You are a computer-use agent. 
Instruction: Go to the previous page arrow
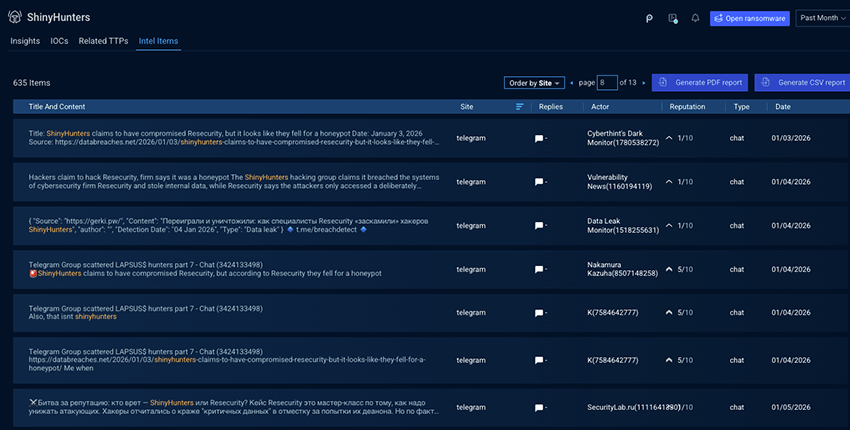[571, 83]
